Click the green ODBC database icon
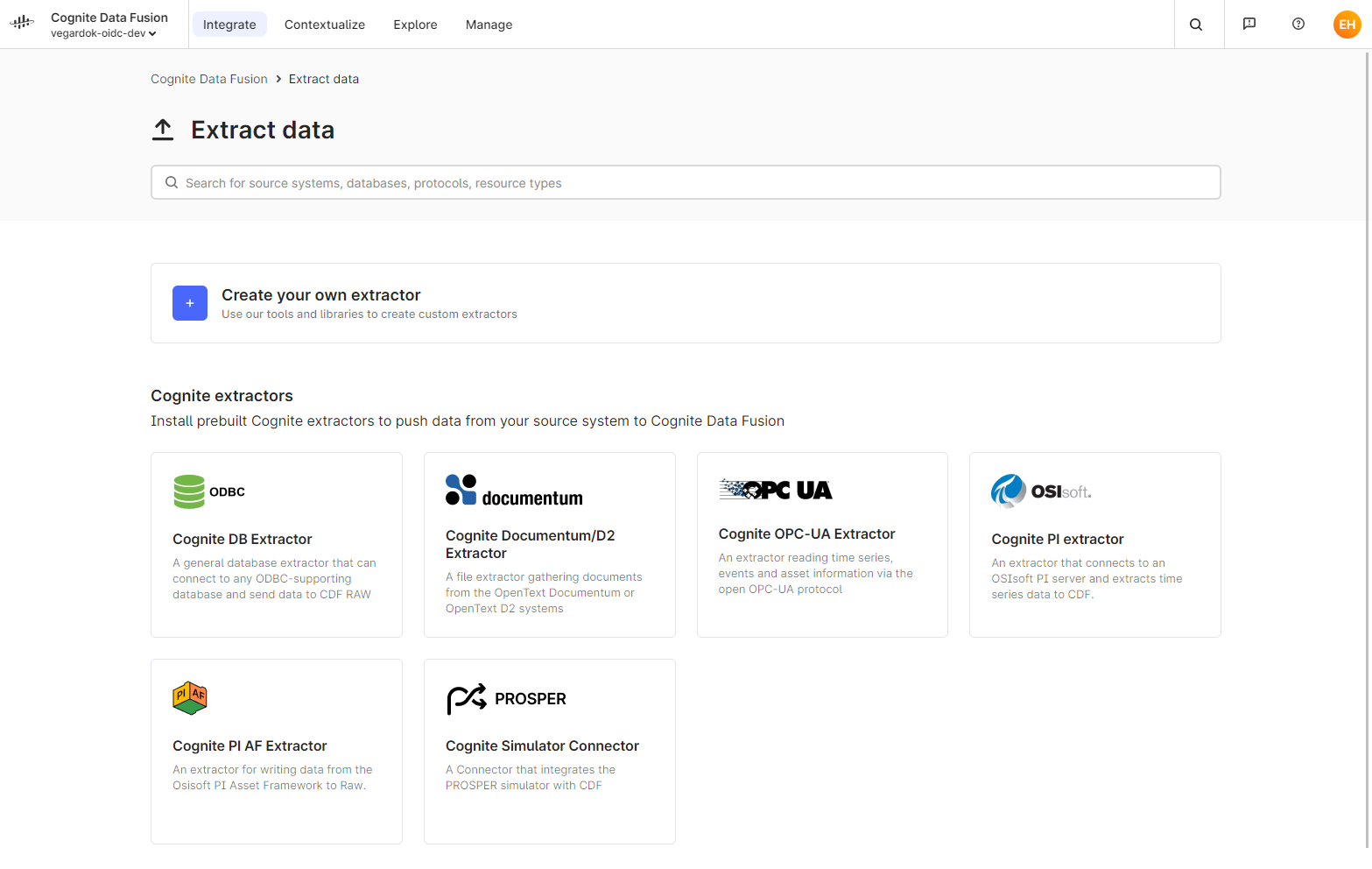The width and height of the screenshot is (1372, 869). (x=189, y=491)
